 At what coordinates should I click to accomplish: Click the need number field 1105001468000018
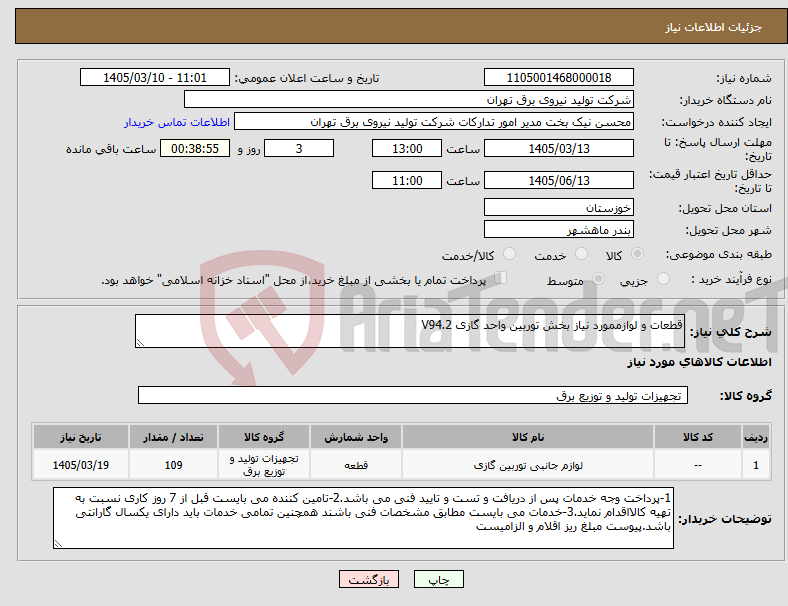pos(559,77)
